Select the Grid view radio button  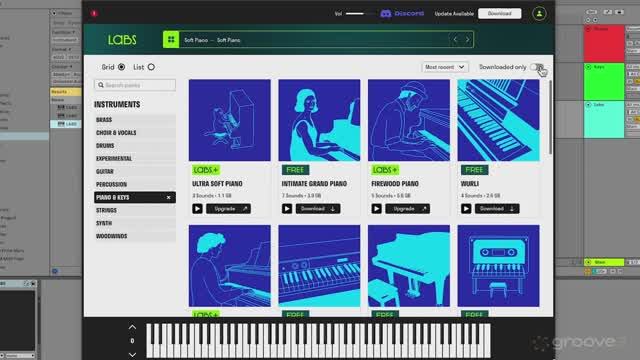[121, 67]
